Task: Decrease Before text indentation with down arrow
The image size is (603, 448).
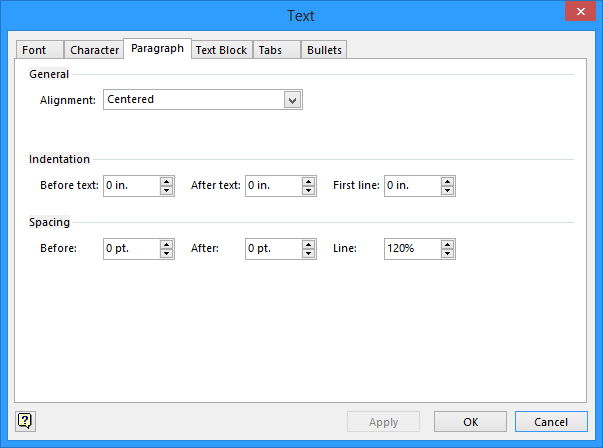Action: coord(166,190)
